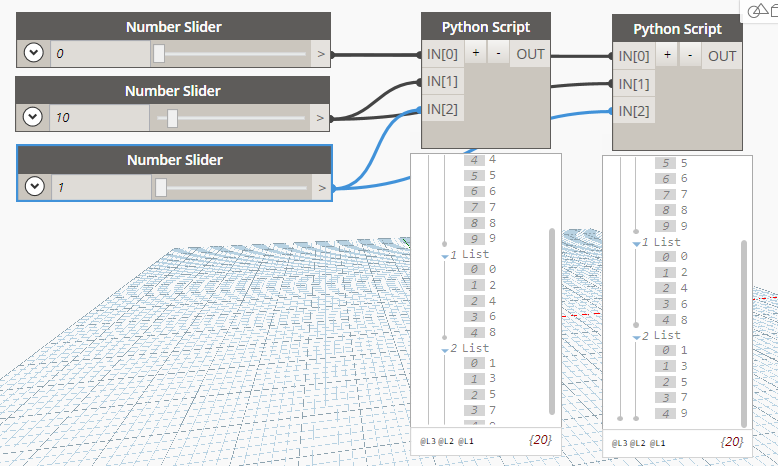Viewport: 778px width, 466px height.
Task: Expand options of Number Slider with value 10
Action: pyautogui.click(x=33, y=117)
